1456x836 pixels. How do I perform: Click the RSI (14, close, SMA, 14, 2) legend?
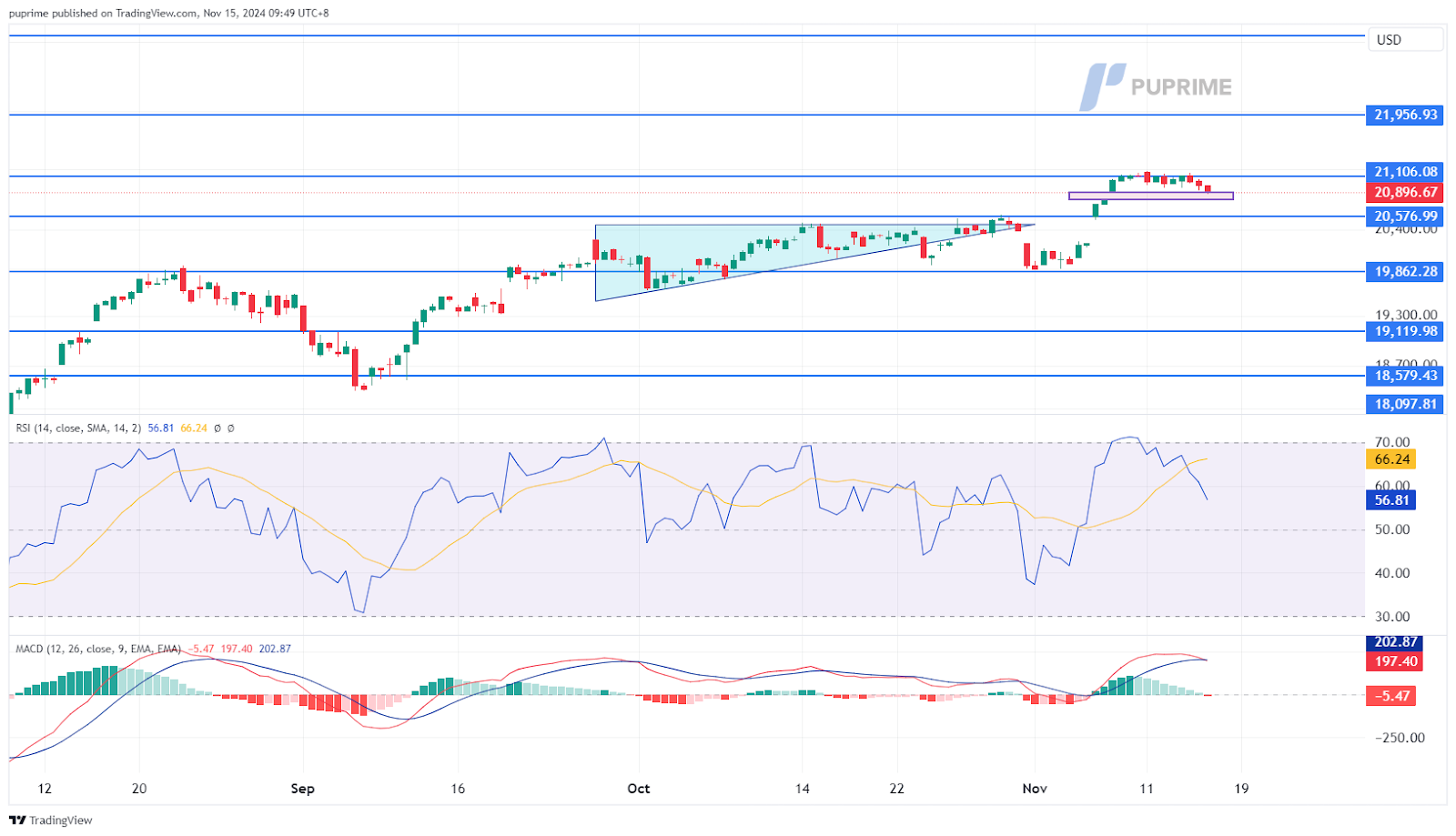click(78, 428)
